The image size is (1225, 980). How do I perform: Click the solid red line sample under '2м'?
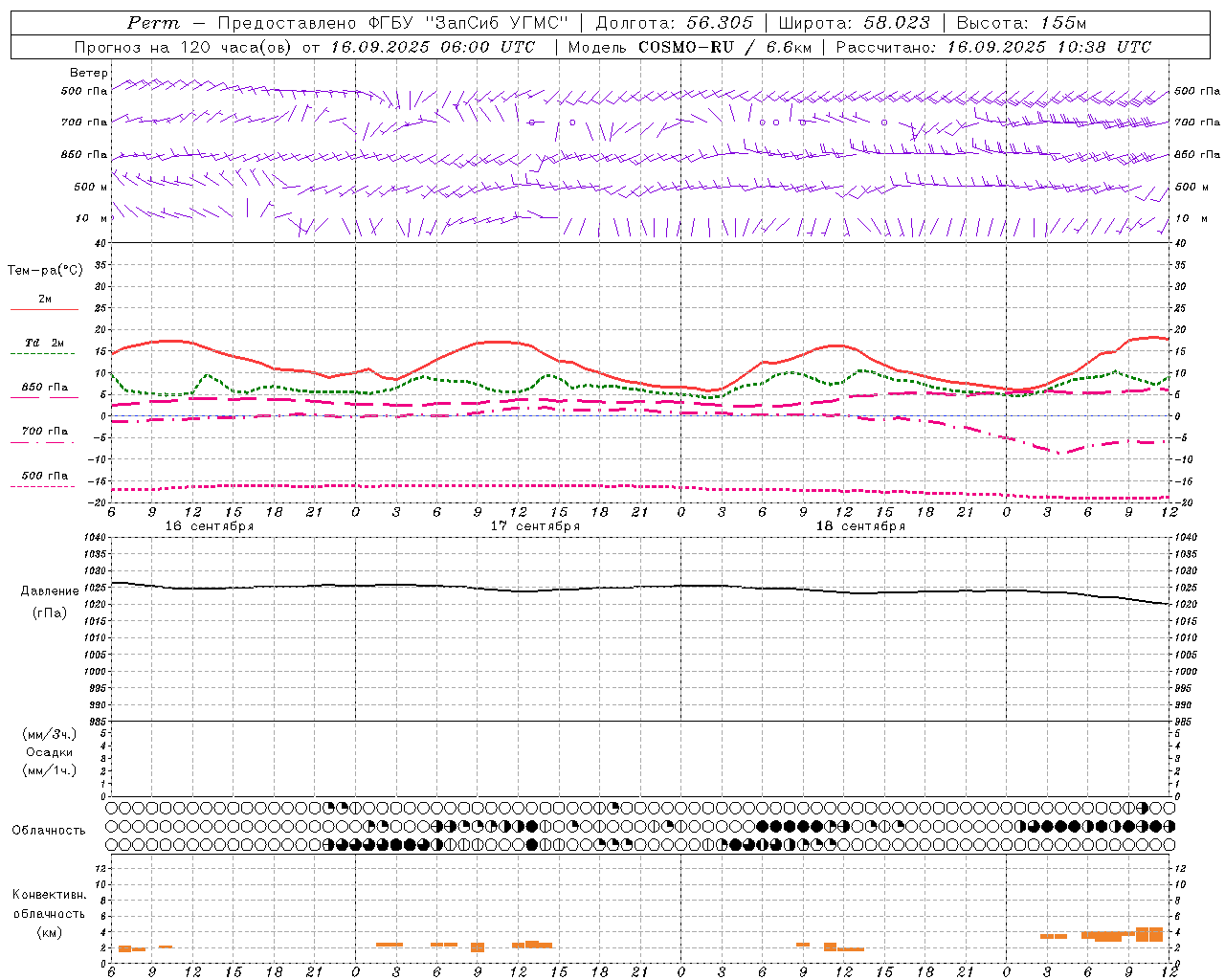(x=44, y=309)
